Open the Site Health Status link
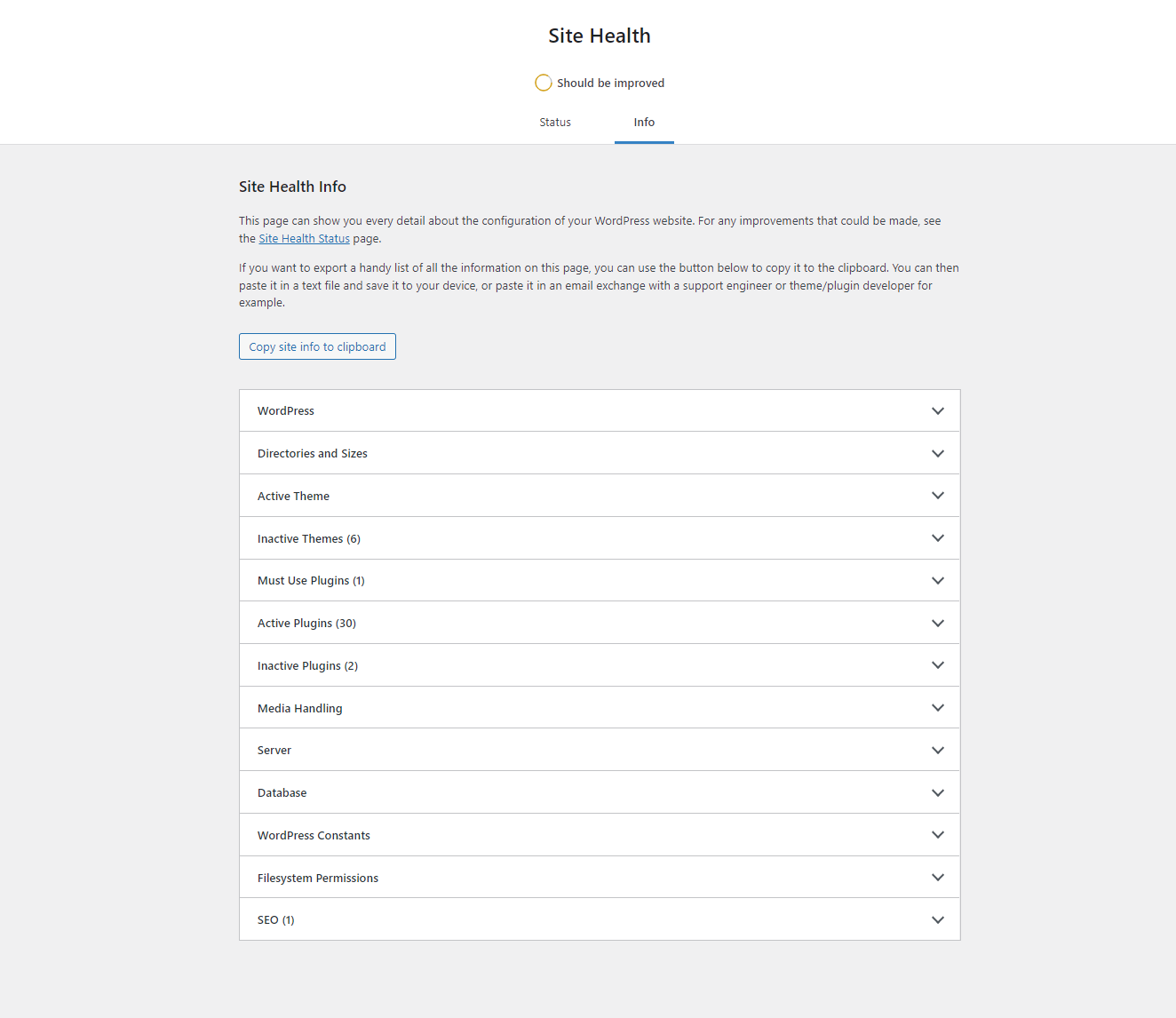 click(x=304, y=239)
